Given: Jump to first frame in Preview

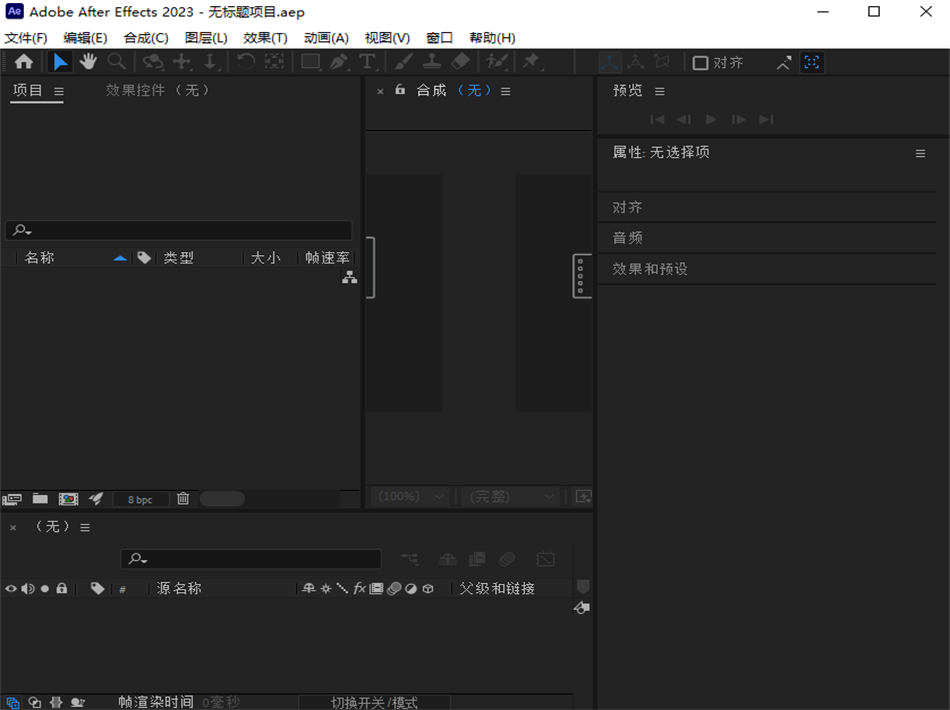Looking at the screenshot, I should coord(657,119).
